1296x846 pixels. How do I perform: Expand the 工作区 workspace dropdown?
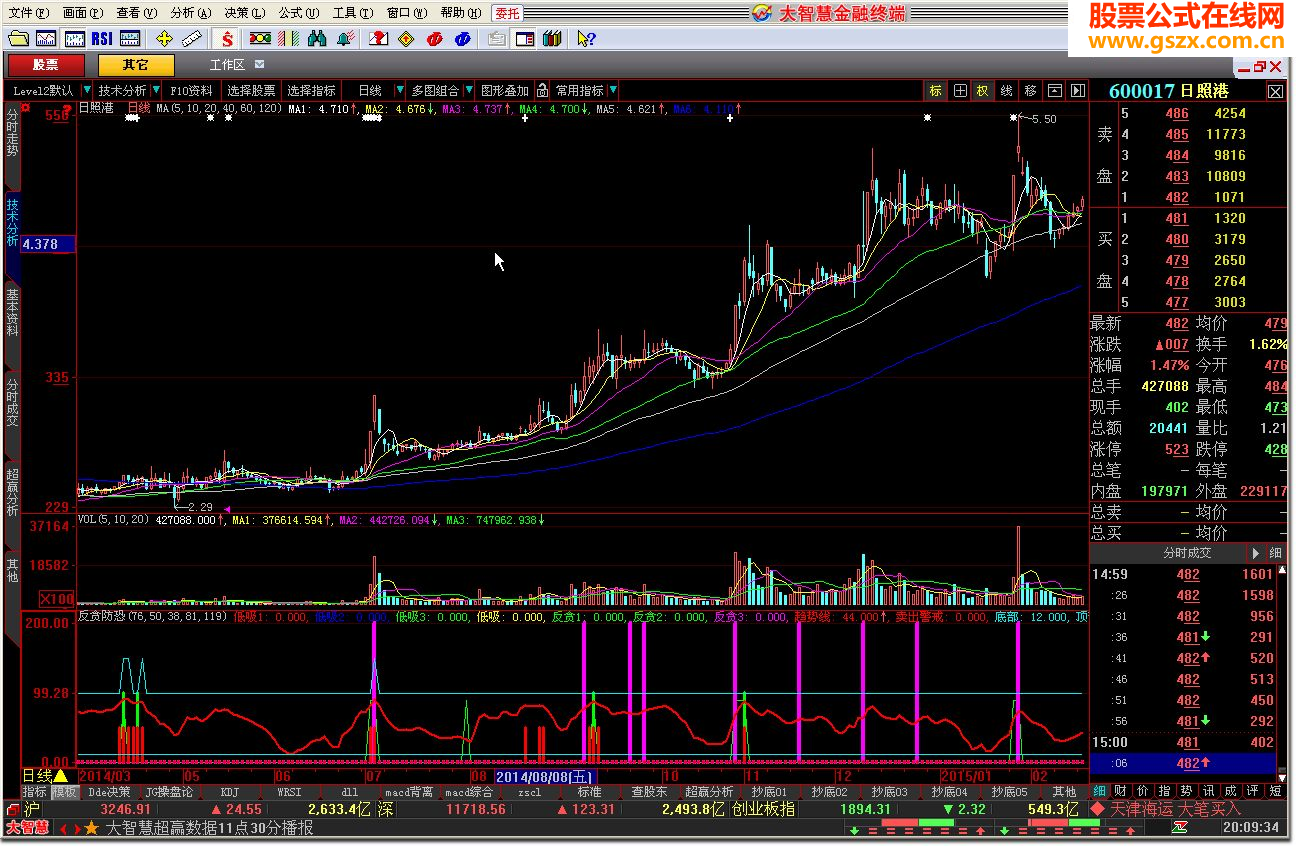260,65
